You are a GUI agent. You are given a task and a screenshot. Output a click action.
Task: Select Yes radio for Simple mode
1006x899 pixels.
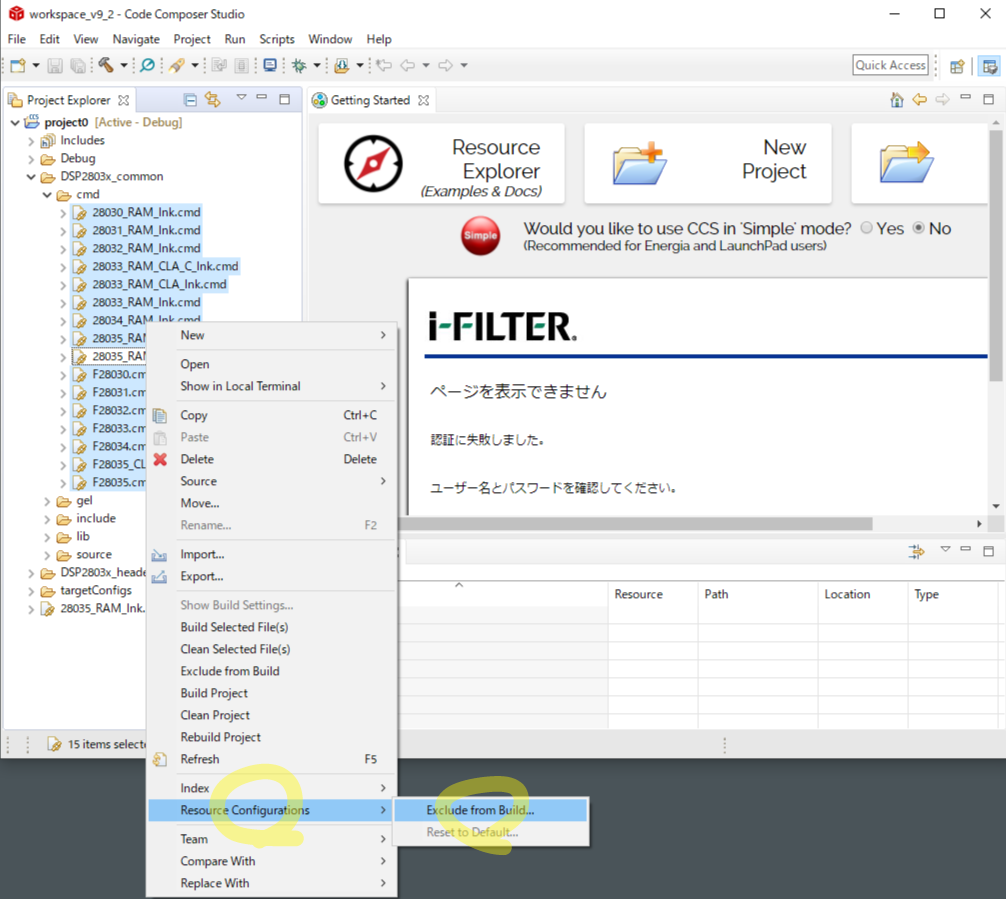pyautogui.click(x=866, y=229)
